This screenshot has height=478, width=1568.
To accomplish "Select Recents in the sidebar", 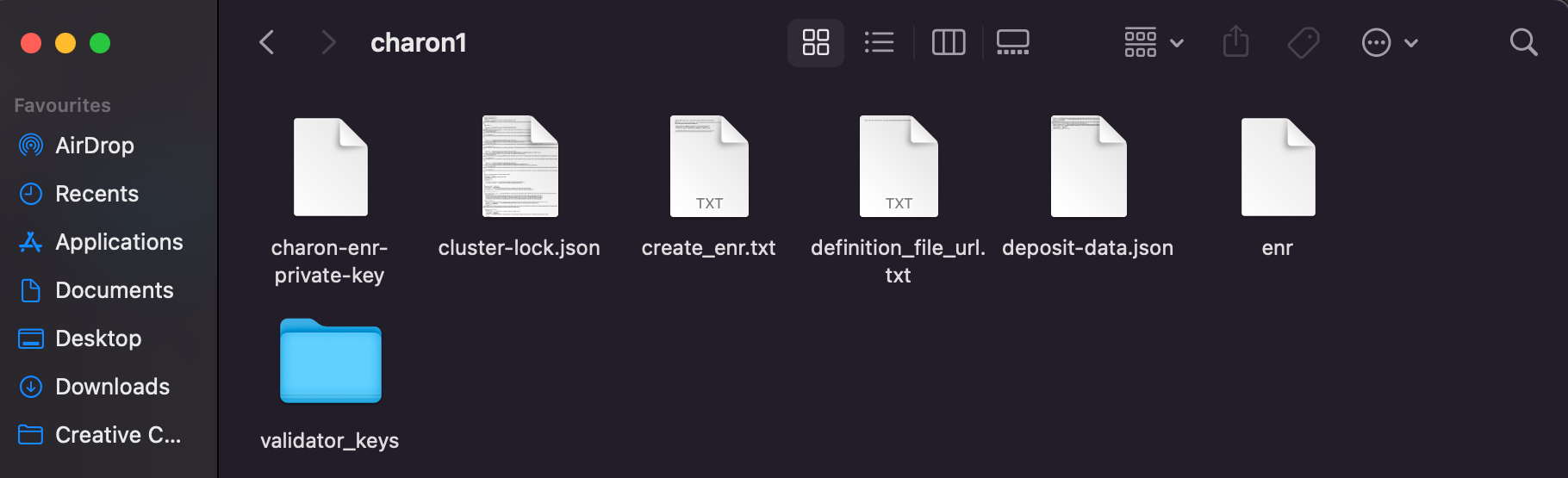I will pyautogui.click(x=96, y=194).
